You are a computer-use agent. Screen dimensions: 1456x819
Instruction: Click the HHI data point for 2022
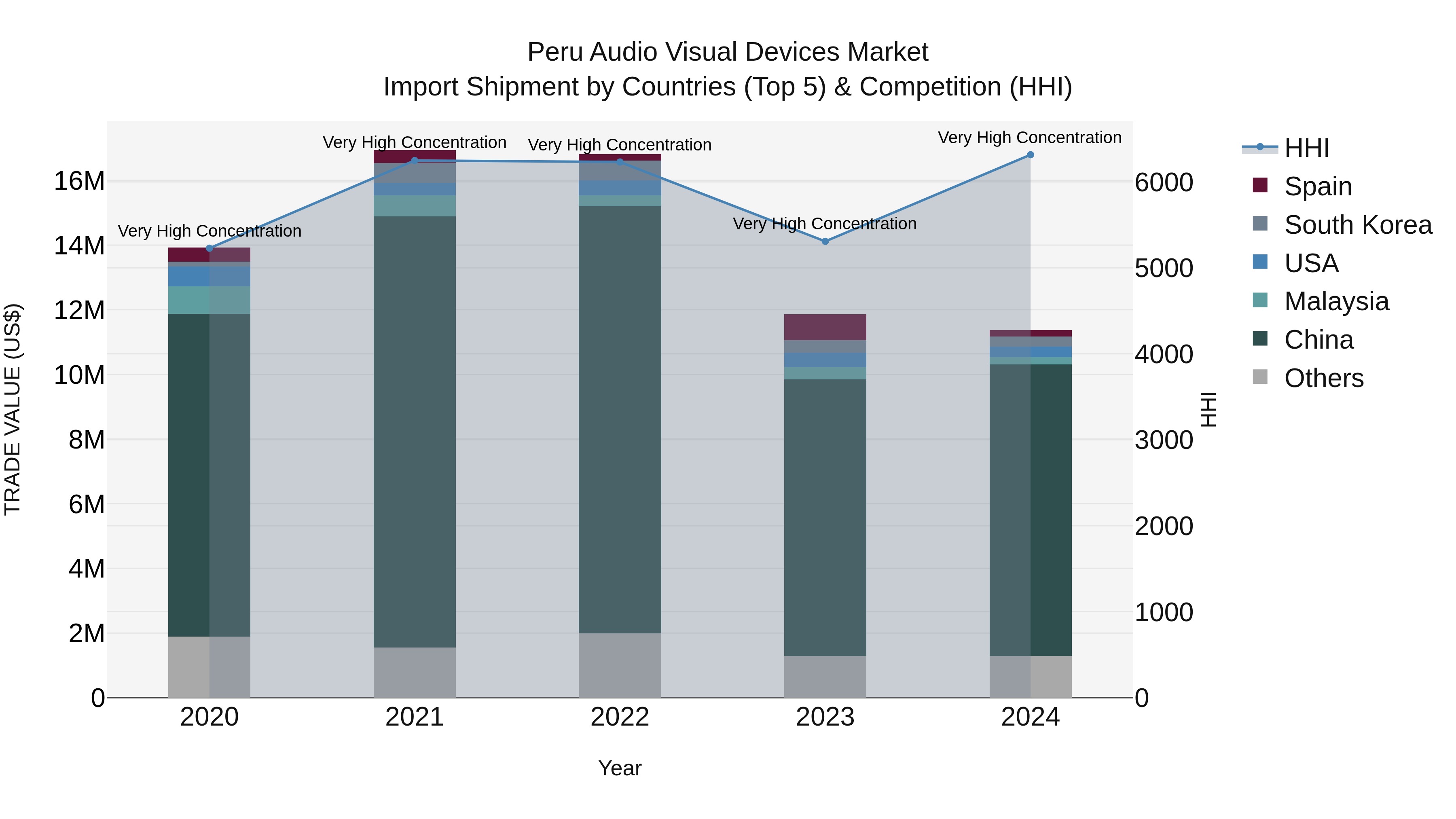tap(620, 162)
